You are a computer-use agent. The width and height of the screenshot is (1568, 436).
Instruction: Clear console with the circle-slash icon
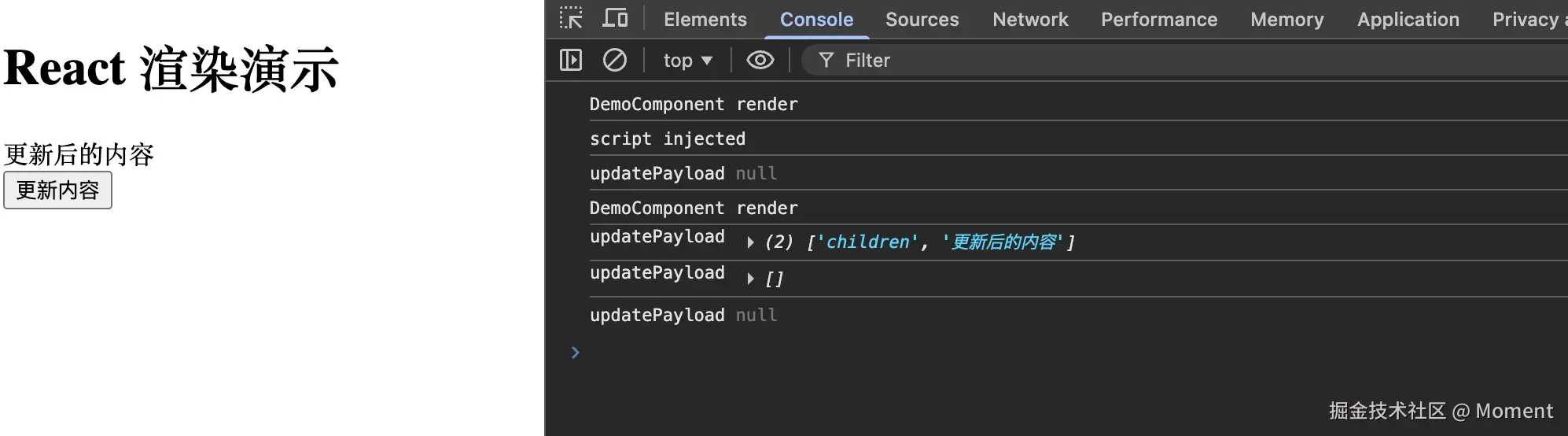click(615, 60)
